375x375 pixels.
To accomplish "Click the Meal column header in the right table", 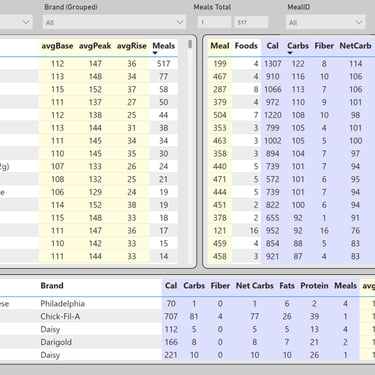I will (220, 46).
